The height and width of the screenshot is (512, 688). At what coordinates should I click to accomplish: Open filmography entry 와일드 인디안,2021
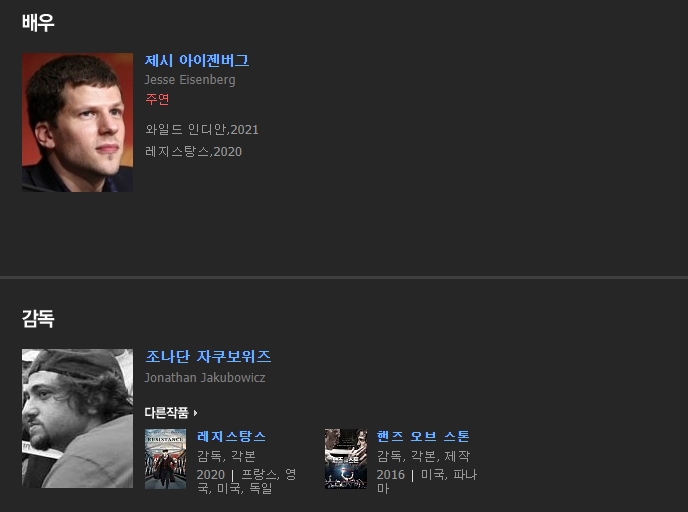(x=202, y=129)
